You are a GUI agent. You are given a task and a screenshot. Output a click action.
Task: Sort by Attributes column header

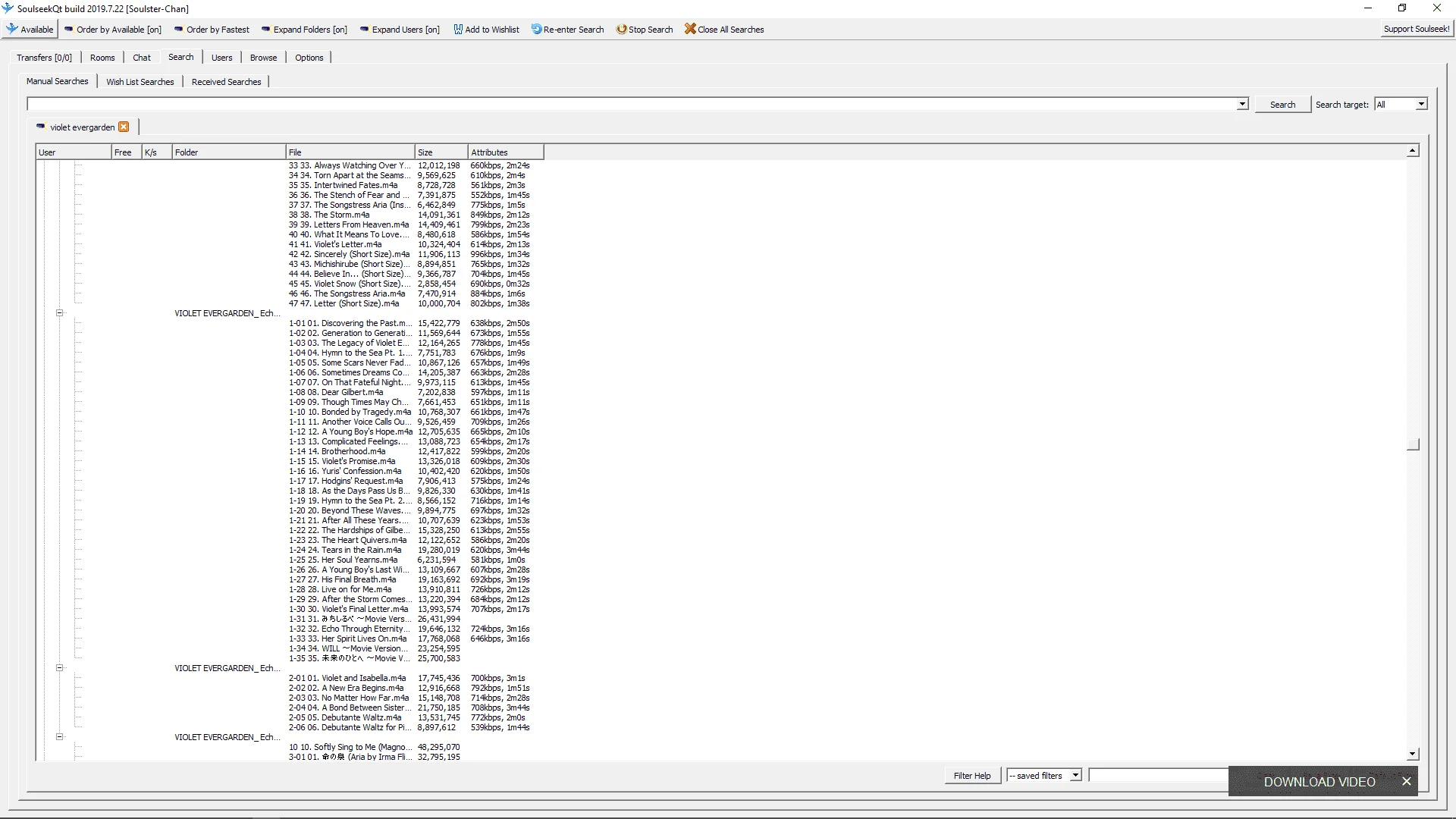pyautogui.click(x=506, y=152)
